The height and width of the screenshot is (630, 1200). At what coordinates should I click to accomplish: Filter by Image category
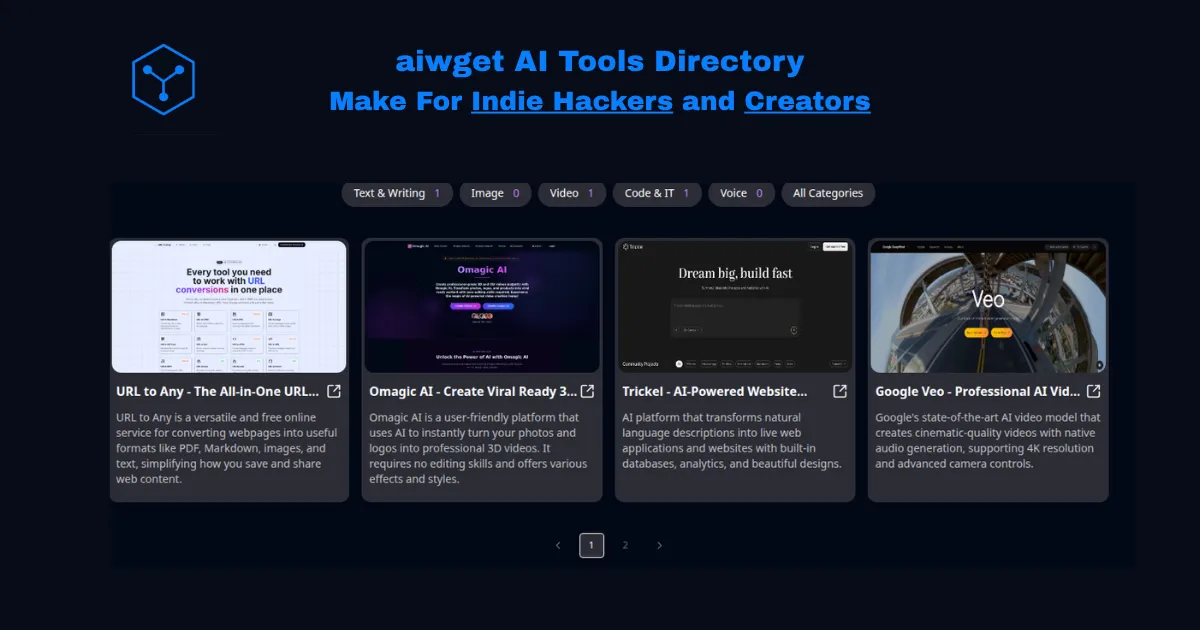495,193
